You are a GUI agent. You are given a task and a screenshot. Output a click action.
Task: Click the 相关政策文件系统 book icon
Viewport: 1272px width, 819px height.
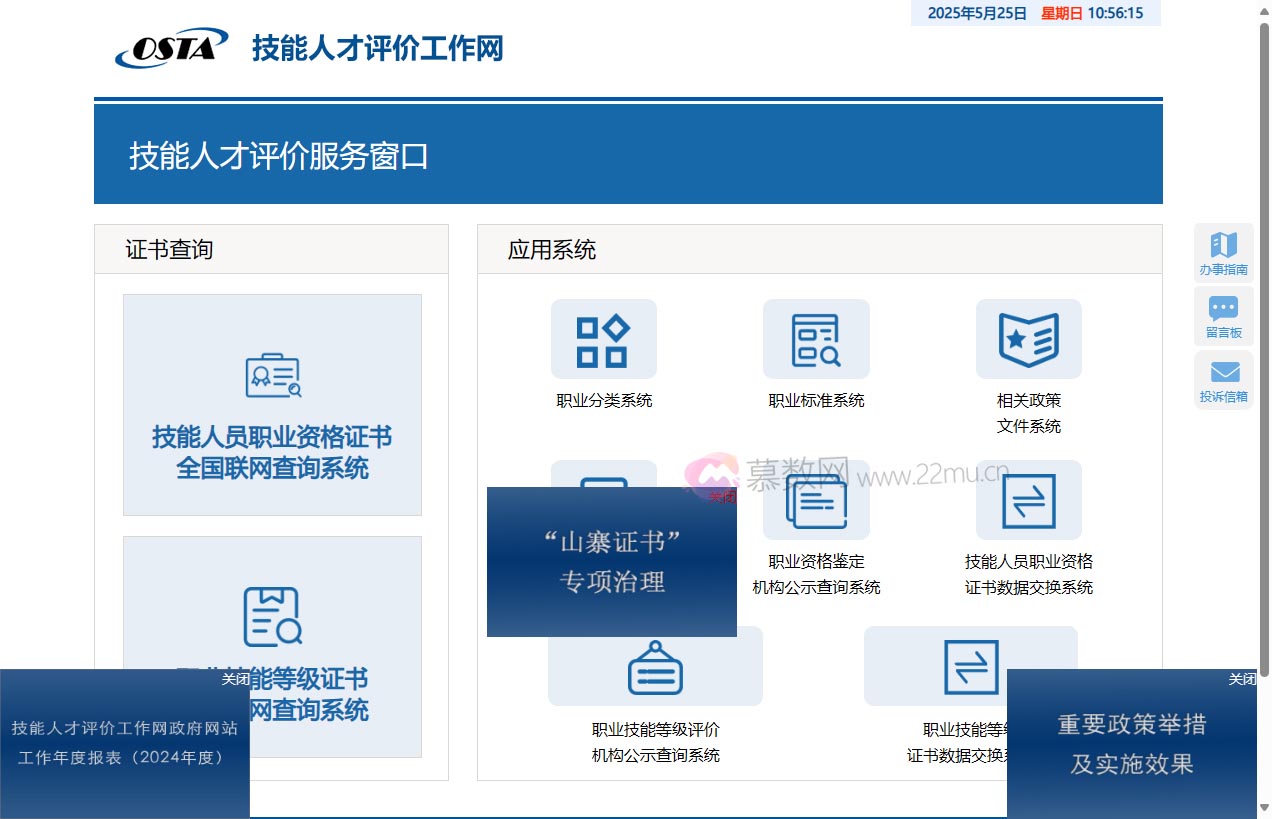point(1029,339)
